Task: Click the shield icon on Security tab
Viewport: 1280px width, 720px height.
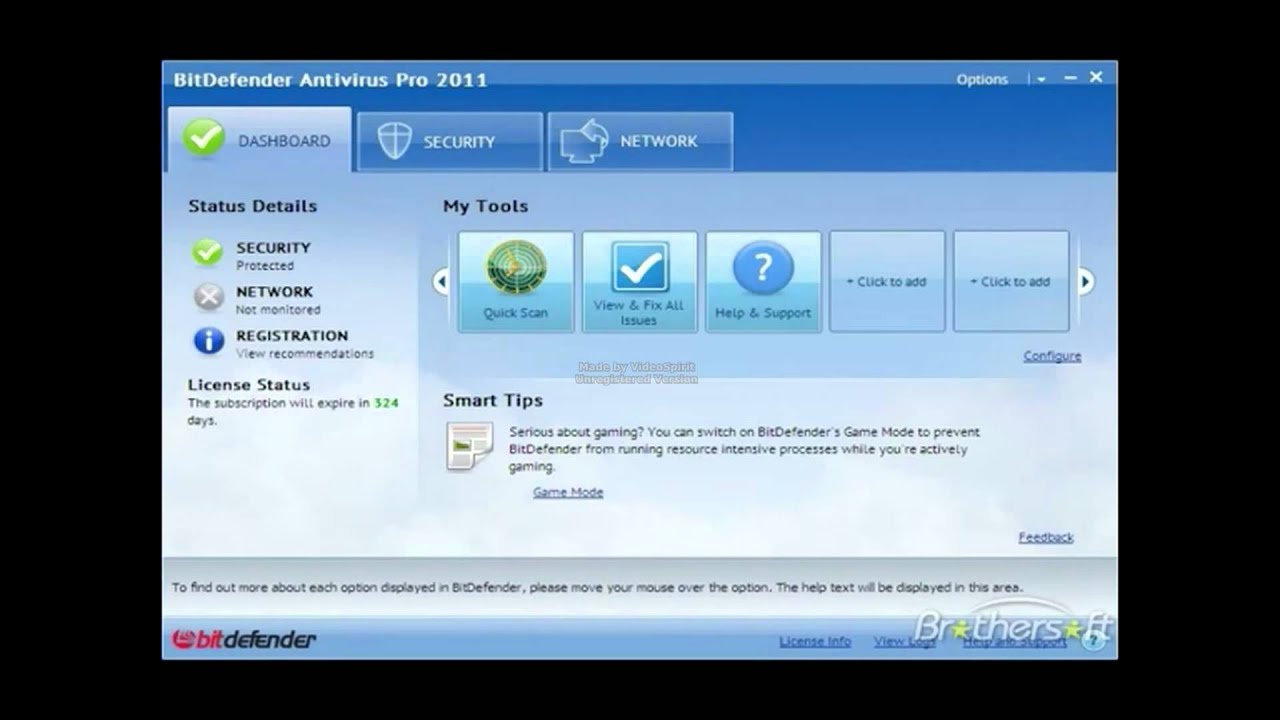Action: tap(394, 142)
